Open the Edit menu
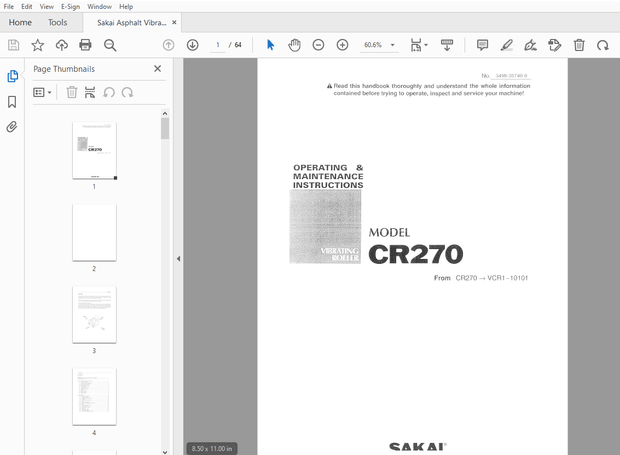The height and width of the screenshot is (455, 620). [x=27, y=7]
